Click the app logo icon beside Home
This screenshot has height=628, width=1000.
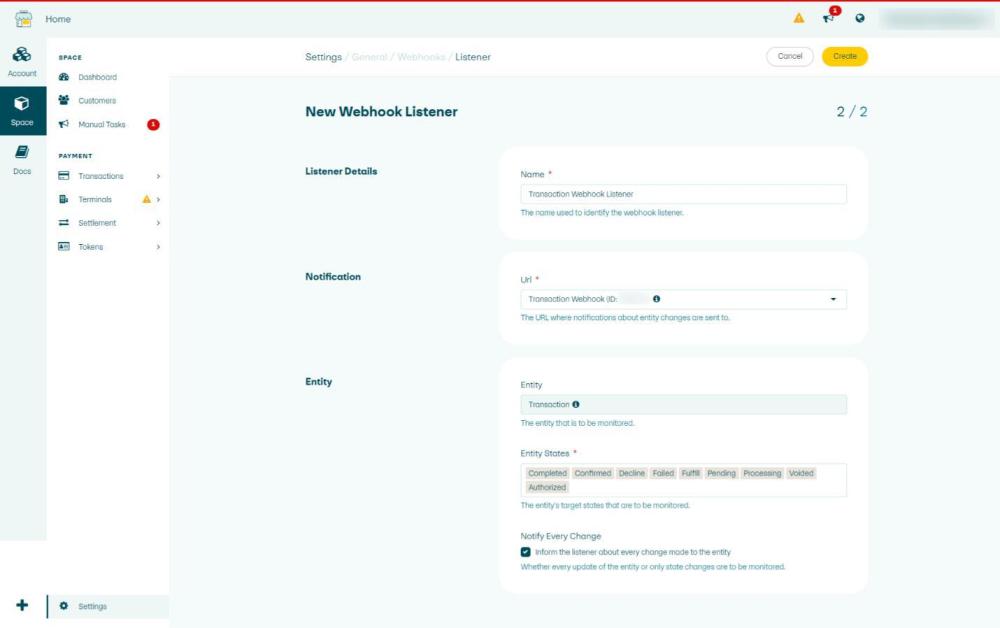coord(22,17)
